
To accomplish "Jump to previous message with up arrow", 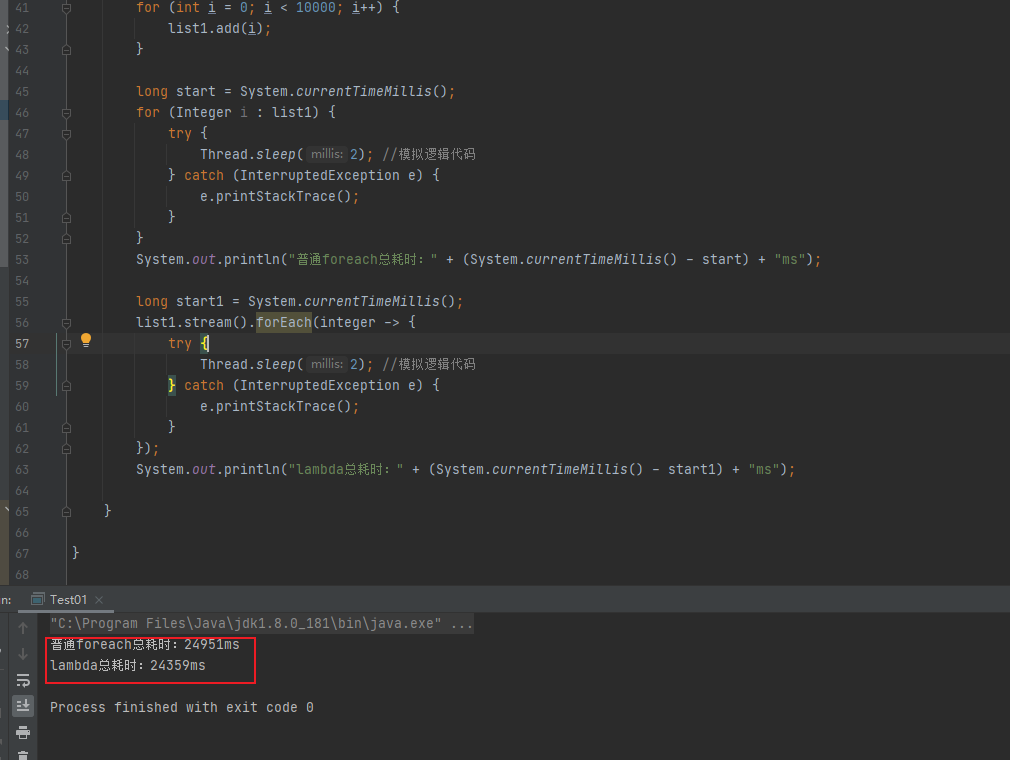I will coord(22,629).
